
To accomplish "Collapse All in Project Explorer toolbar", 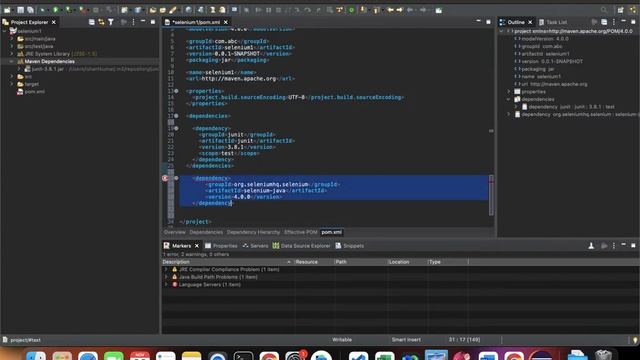I will pos(91,22).
